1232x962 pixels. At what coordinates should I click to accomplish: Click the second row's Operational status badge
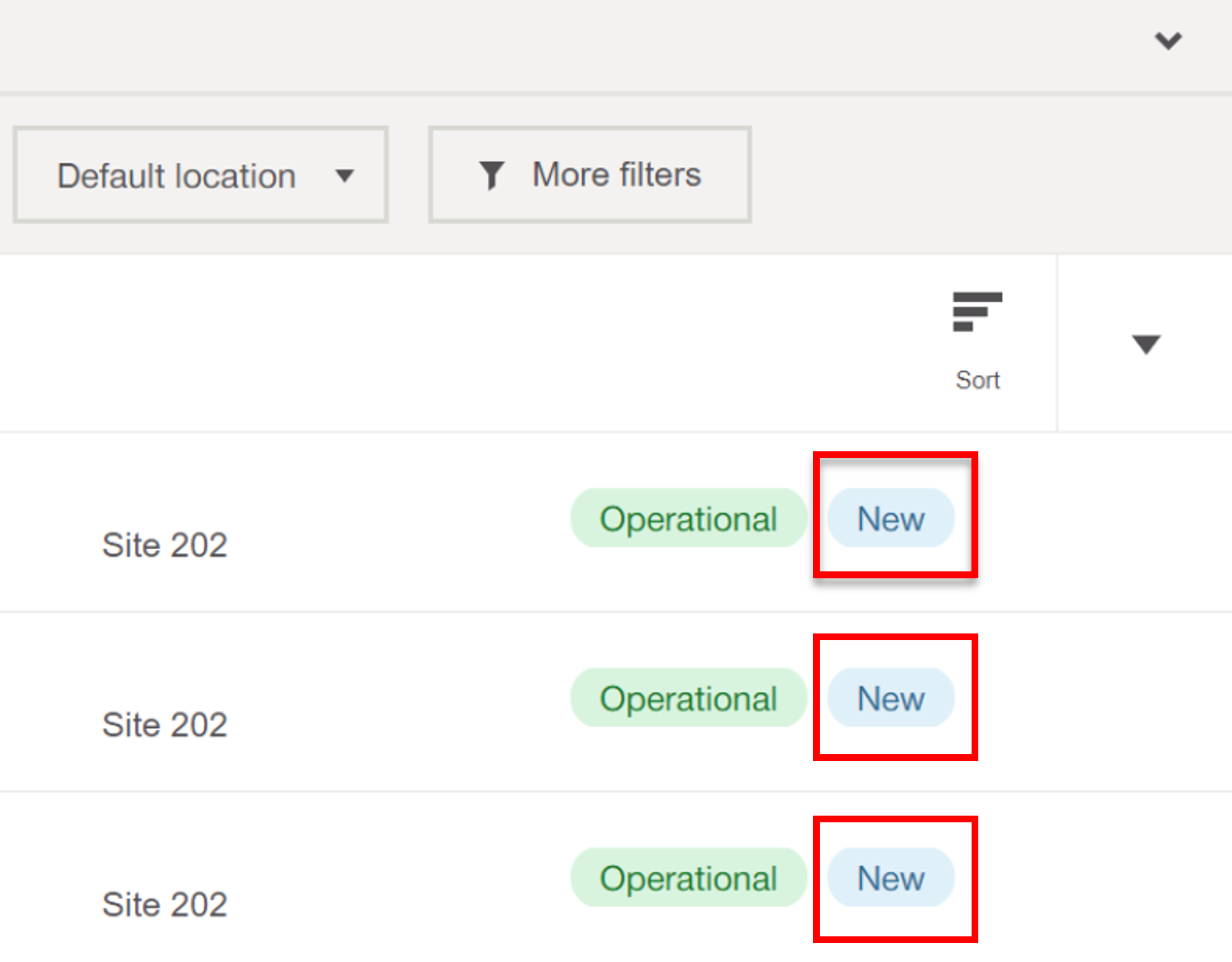(688, 698)
